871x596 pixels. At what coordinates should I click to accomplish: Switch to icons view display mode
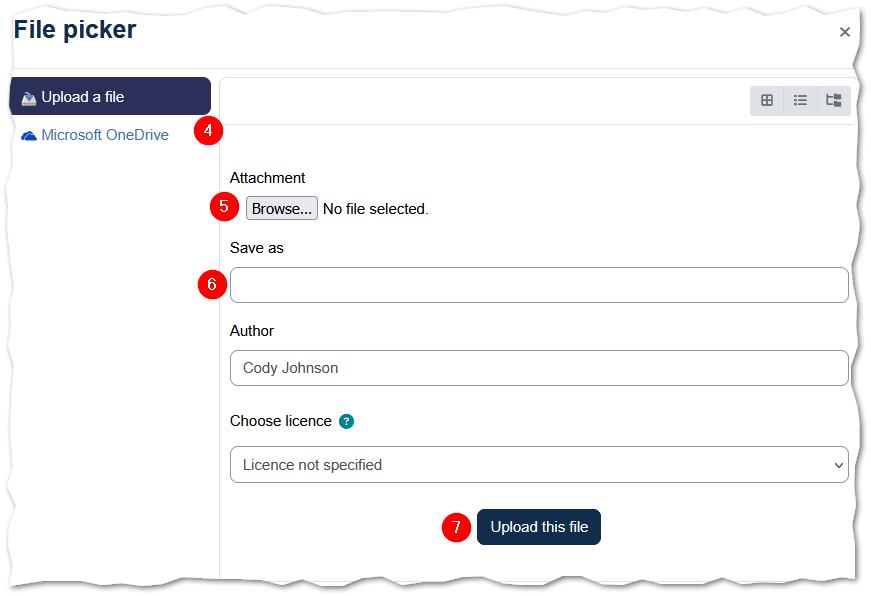click(x=766, y=100)
